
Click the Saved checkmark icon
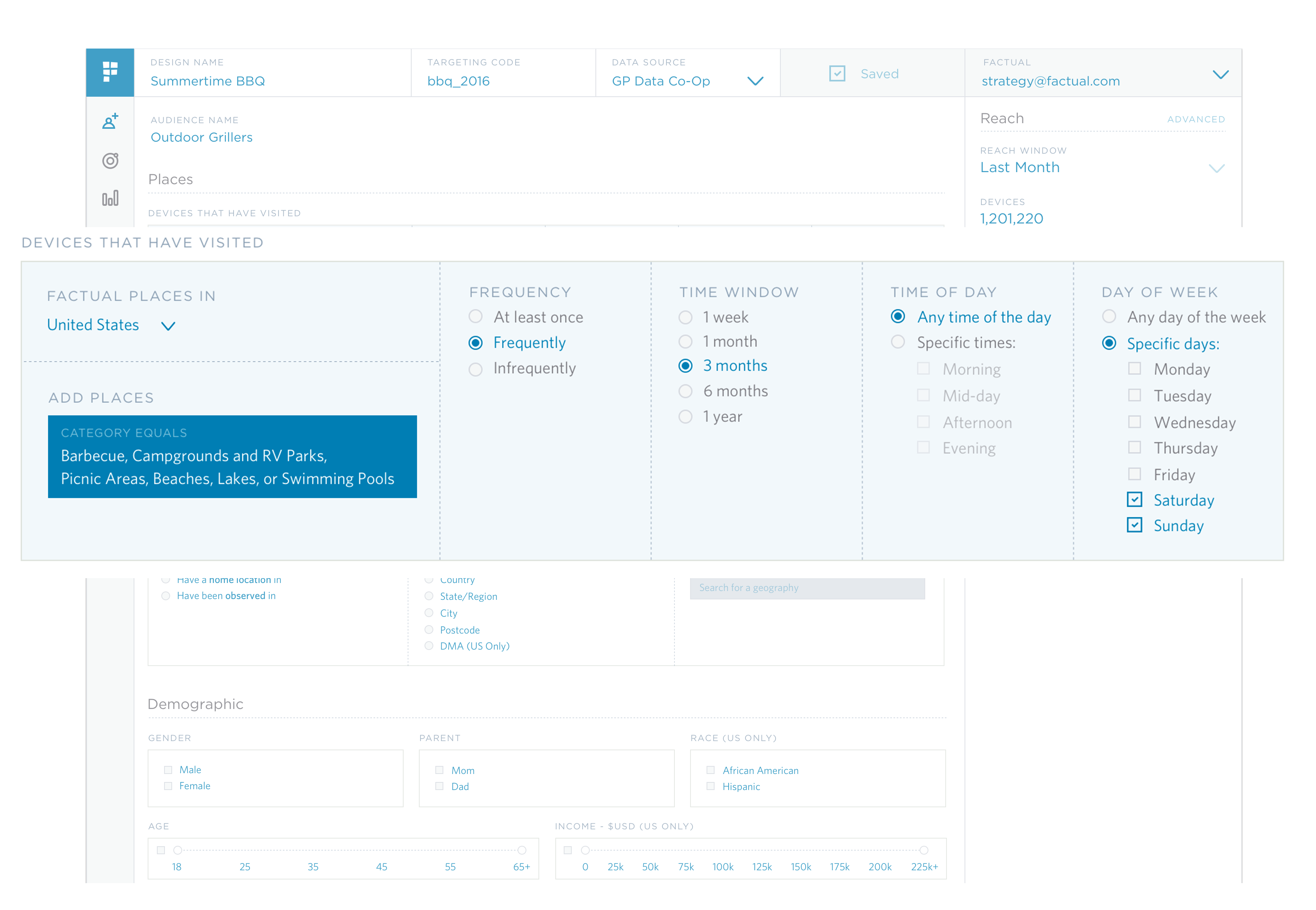pyautogui.click(x=837, y=73)
